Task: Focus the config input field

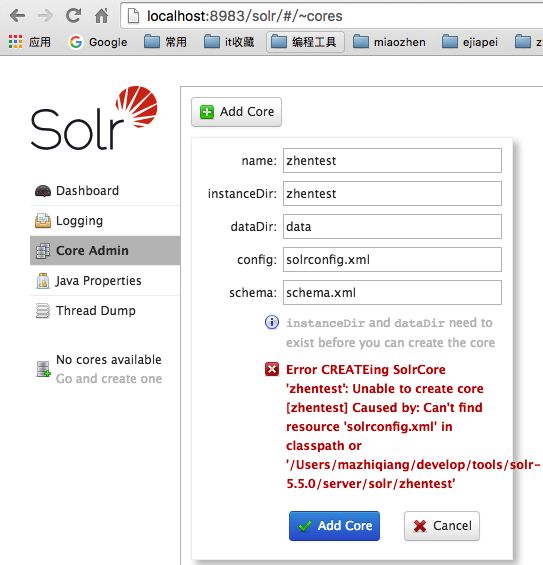Action: pyautogui.click(x=392, y=260)
